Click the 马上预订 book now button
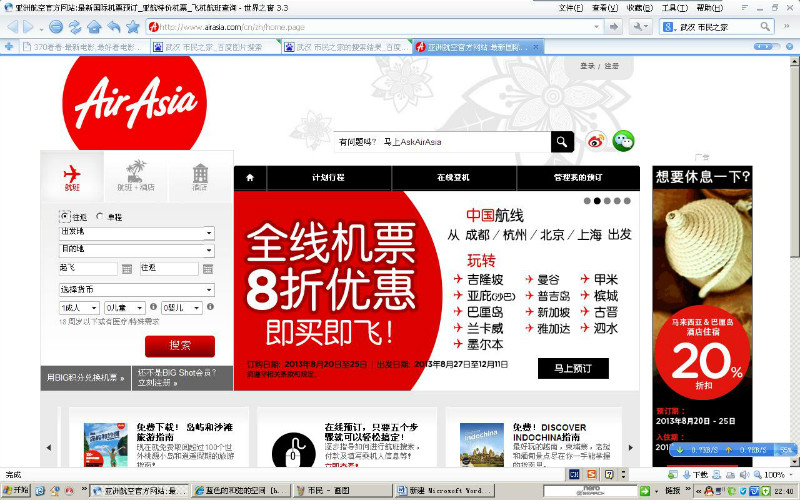 [x=573, y=368]
